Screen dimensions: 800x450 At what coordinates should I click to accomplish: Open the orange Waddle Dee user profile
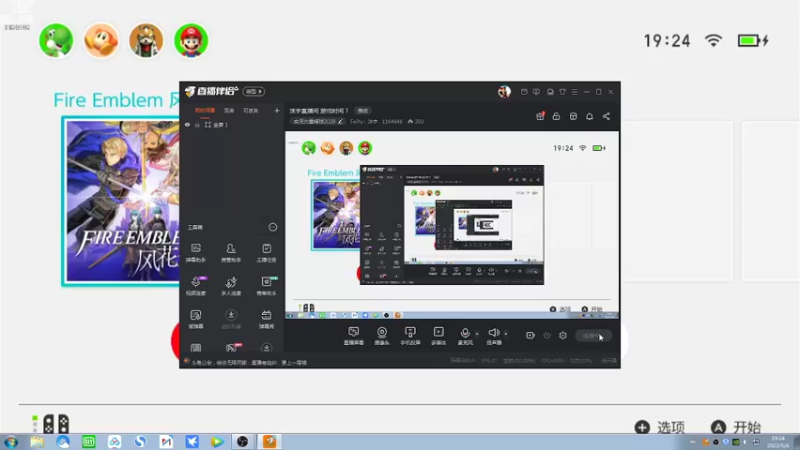point(101,40)
